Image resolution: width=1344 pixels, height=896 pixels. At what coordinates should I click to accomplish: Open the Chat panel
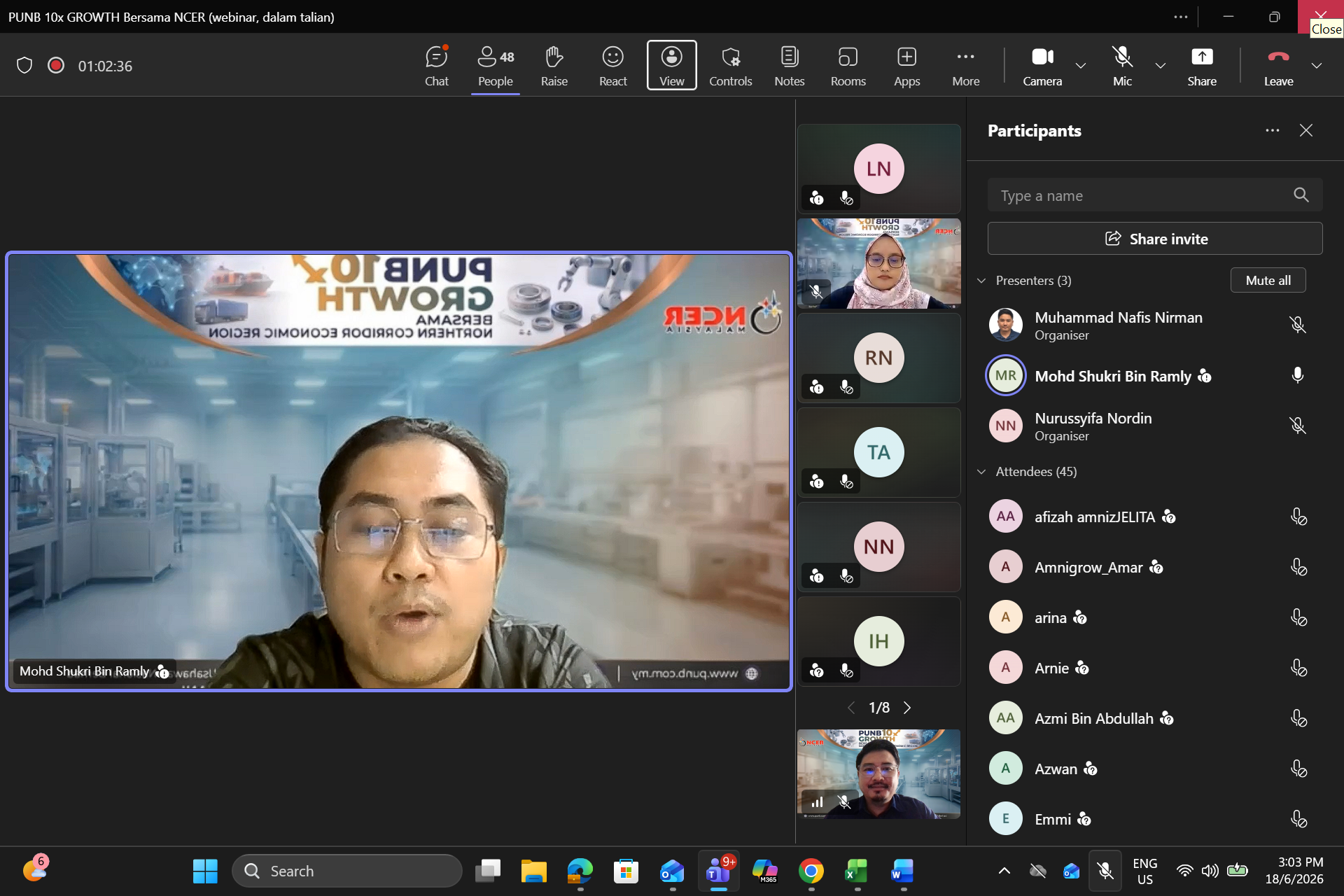click(436, 66)
